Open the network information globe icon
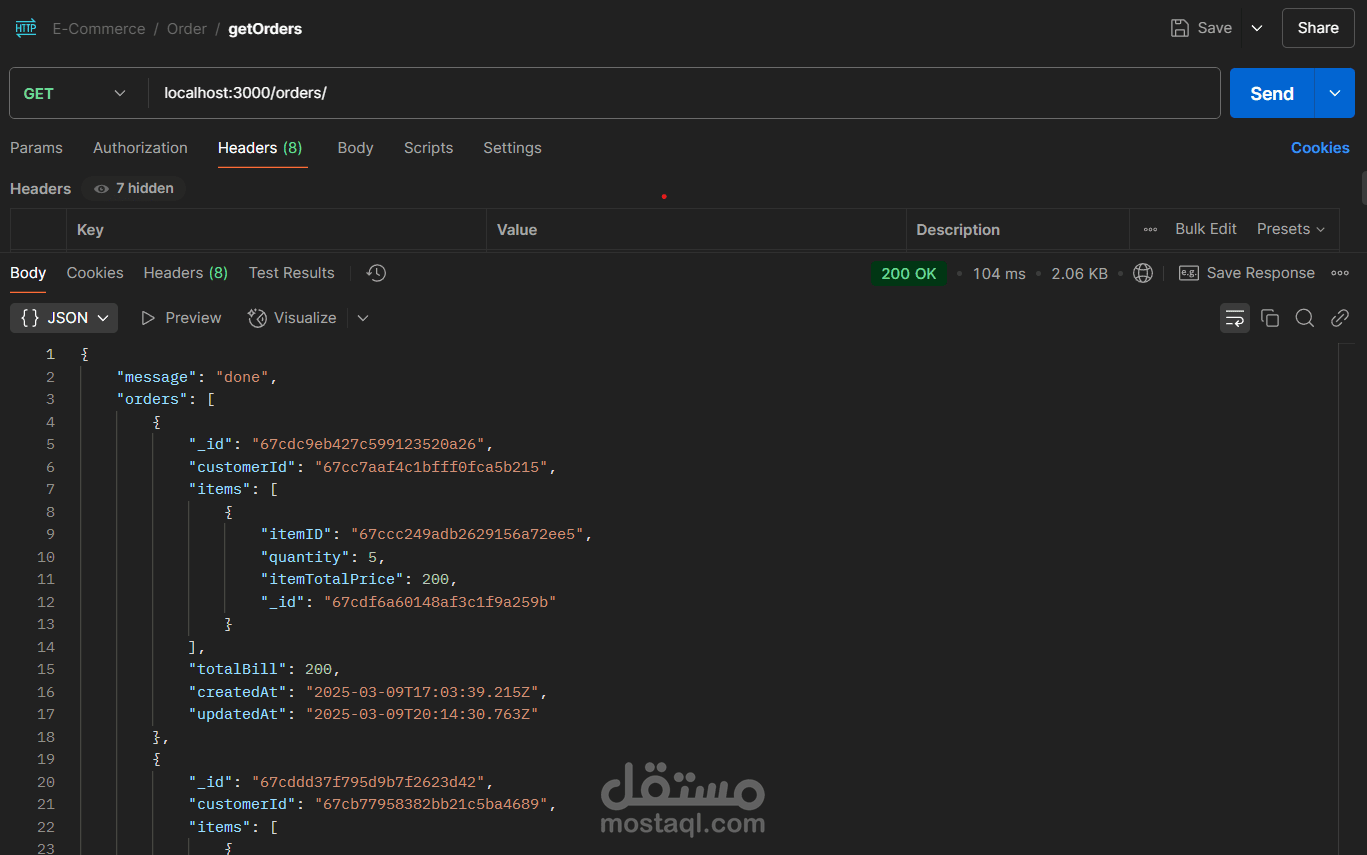The image size is (1367, 855). [x=1143, y=272]
